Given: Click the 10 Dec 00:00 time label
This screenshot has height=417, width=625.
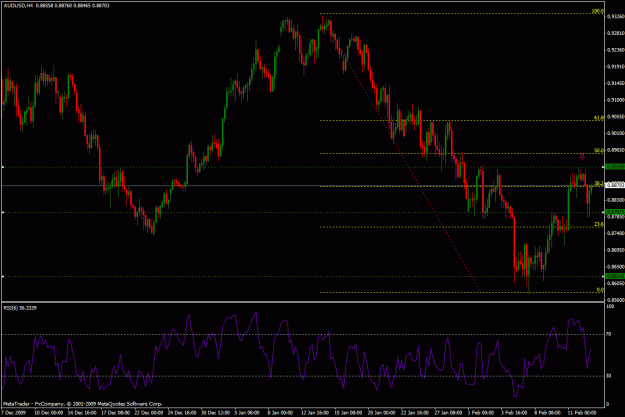Looking at the screenshot, I should [x=49, y=413].
